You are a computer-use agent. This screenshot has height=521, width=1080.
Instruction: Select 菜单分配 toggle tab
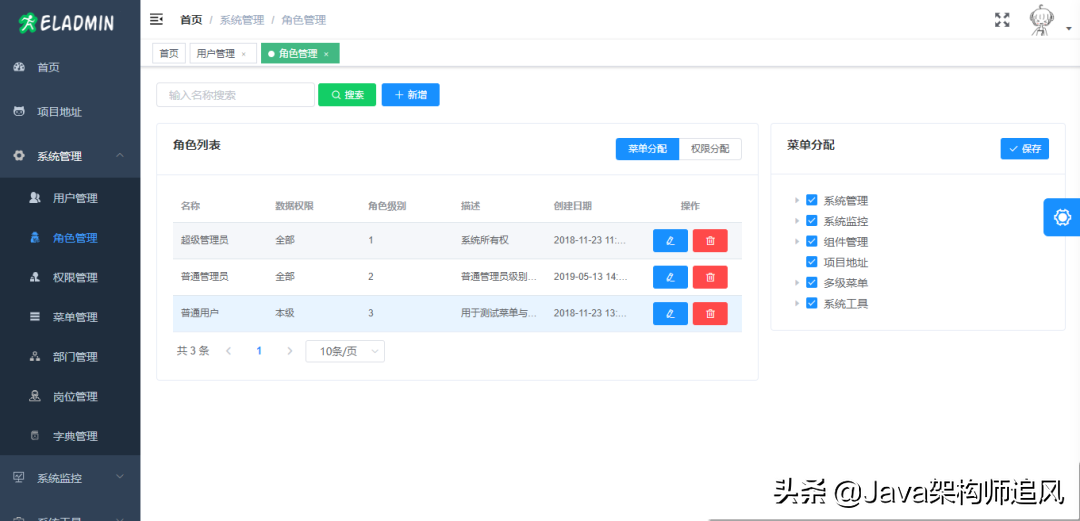[647, 149]
